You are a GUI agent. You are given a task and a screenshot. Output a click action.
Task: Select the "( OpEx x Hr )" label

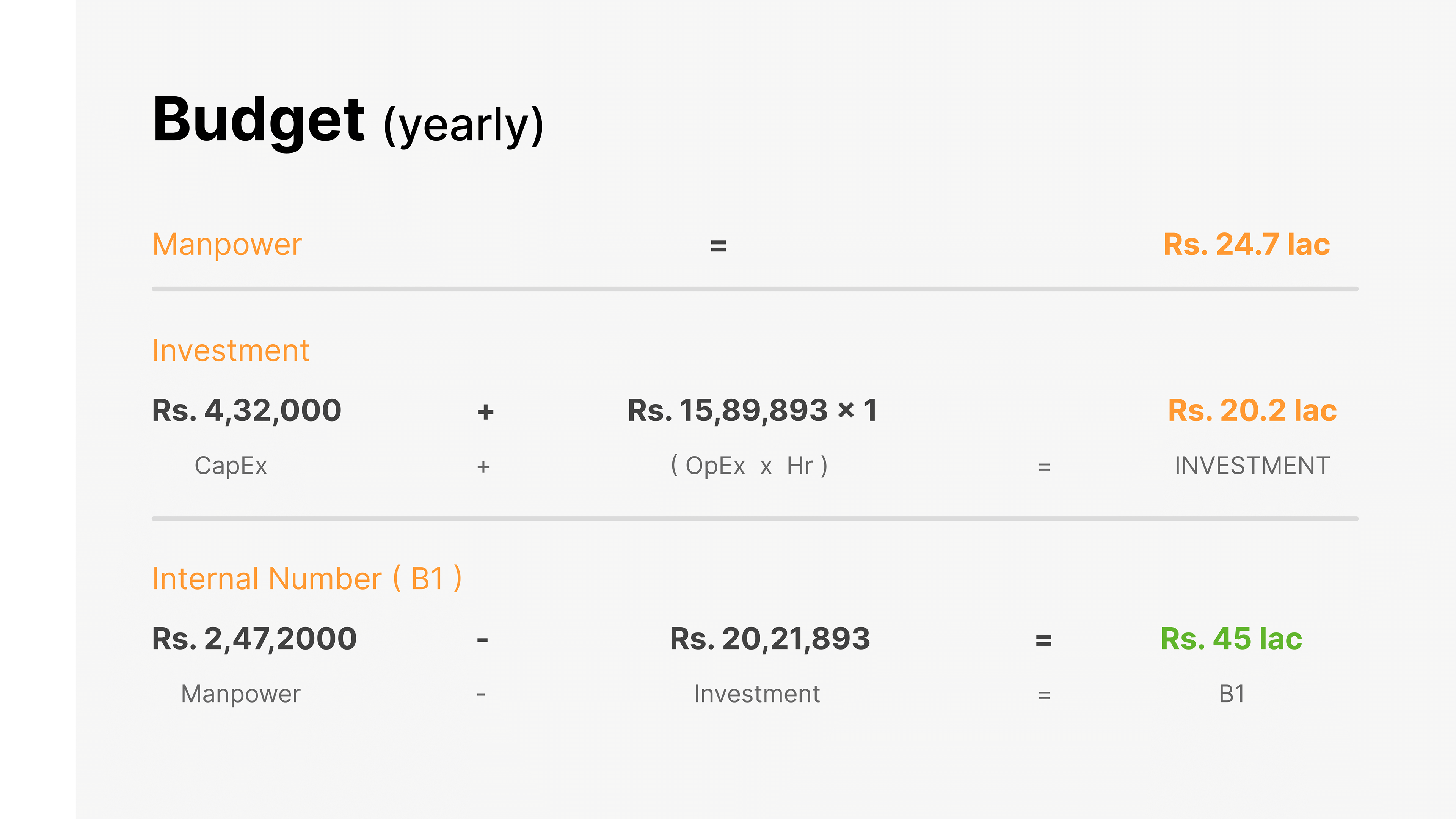[749, 466]
